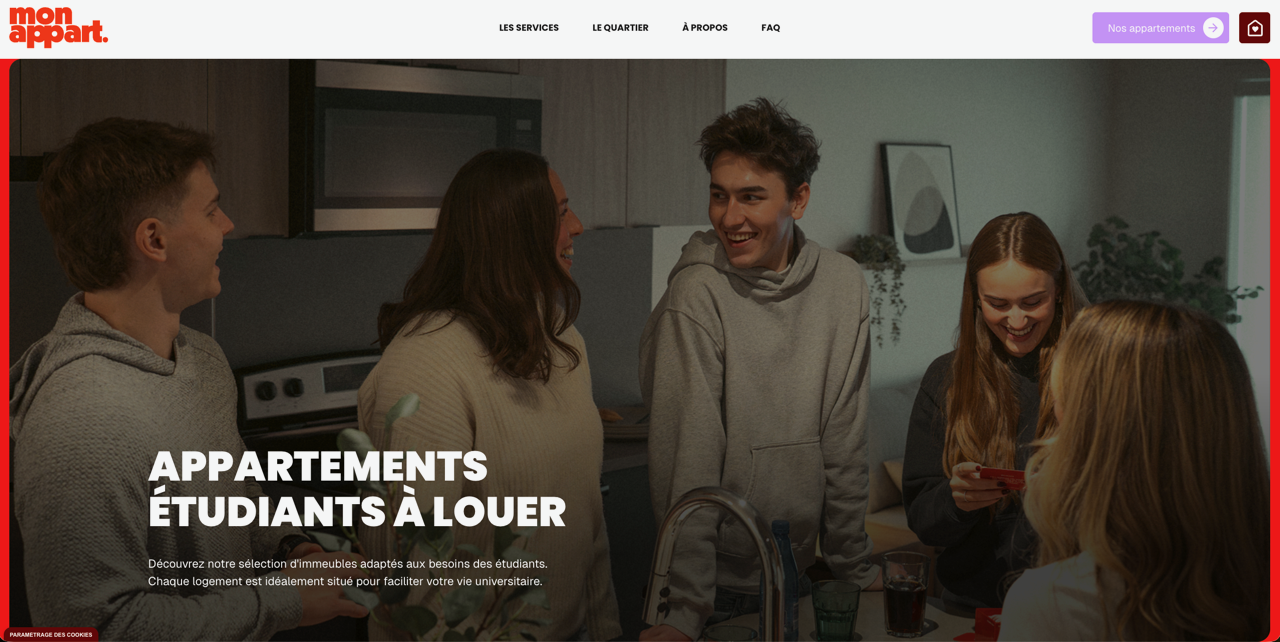
Task: Click the framed abstract artwork in the photo
Action: coord(921,200)
